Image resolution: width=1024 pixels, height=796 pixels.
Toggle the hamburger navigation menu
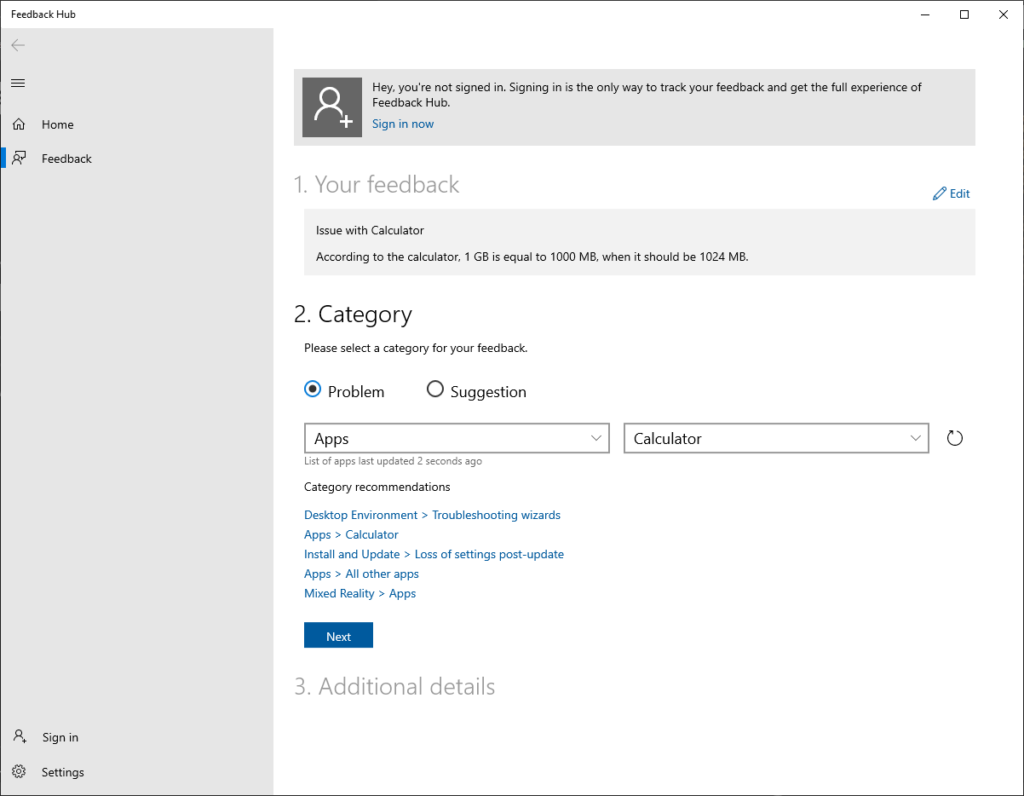click(x=18, y=83)
